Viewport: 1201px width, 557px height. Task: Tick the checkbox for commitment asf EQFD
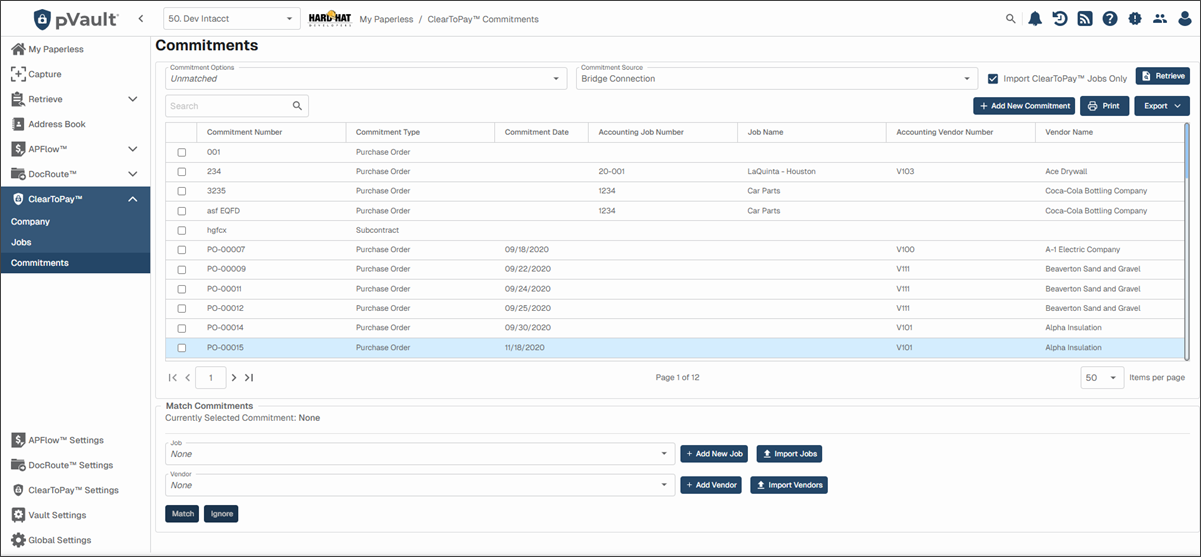tap(181, 211)
